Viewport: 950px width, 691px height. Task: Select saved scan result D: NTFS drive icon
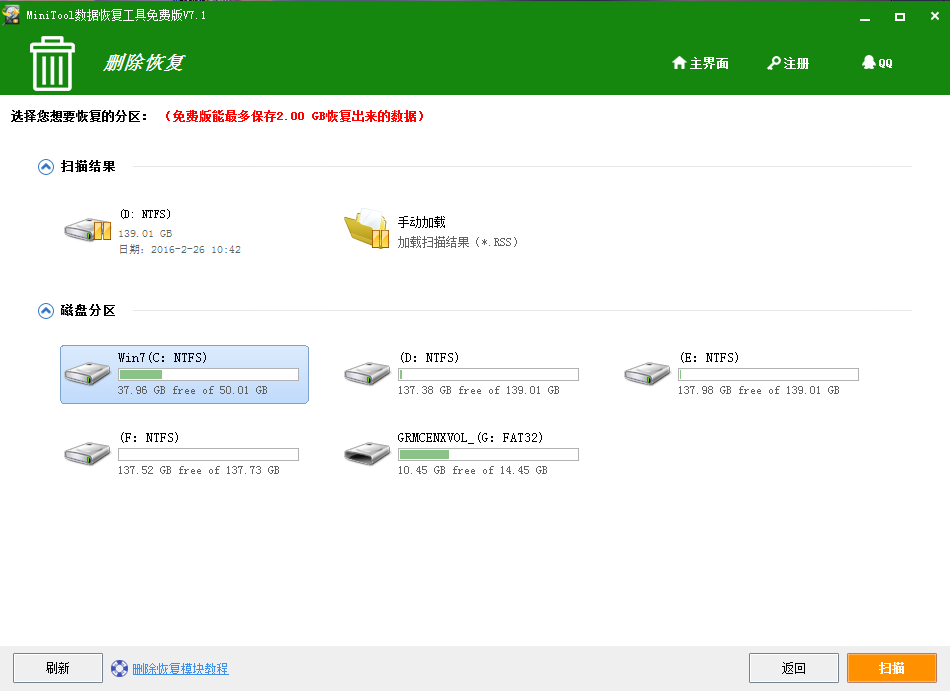click(88, 231)
